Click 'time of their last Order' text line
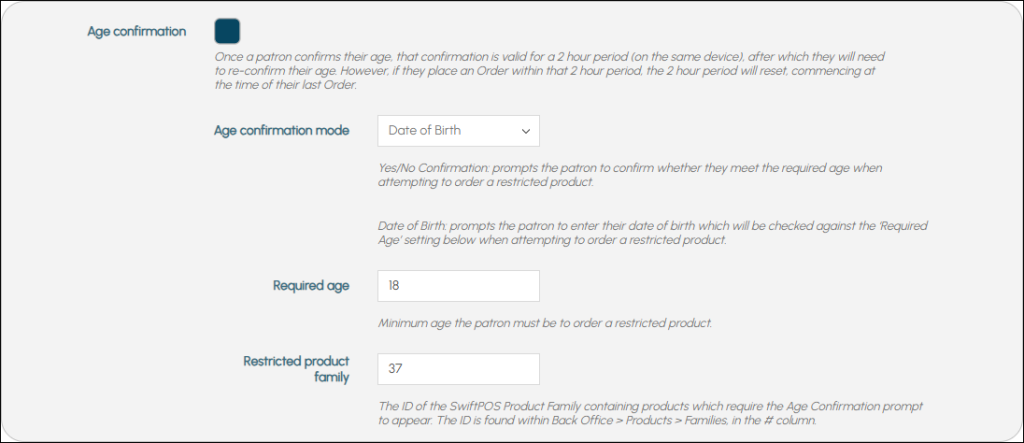The height and width of the screenshot is (443, 1024). coord(286,86)
